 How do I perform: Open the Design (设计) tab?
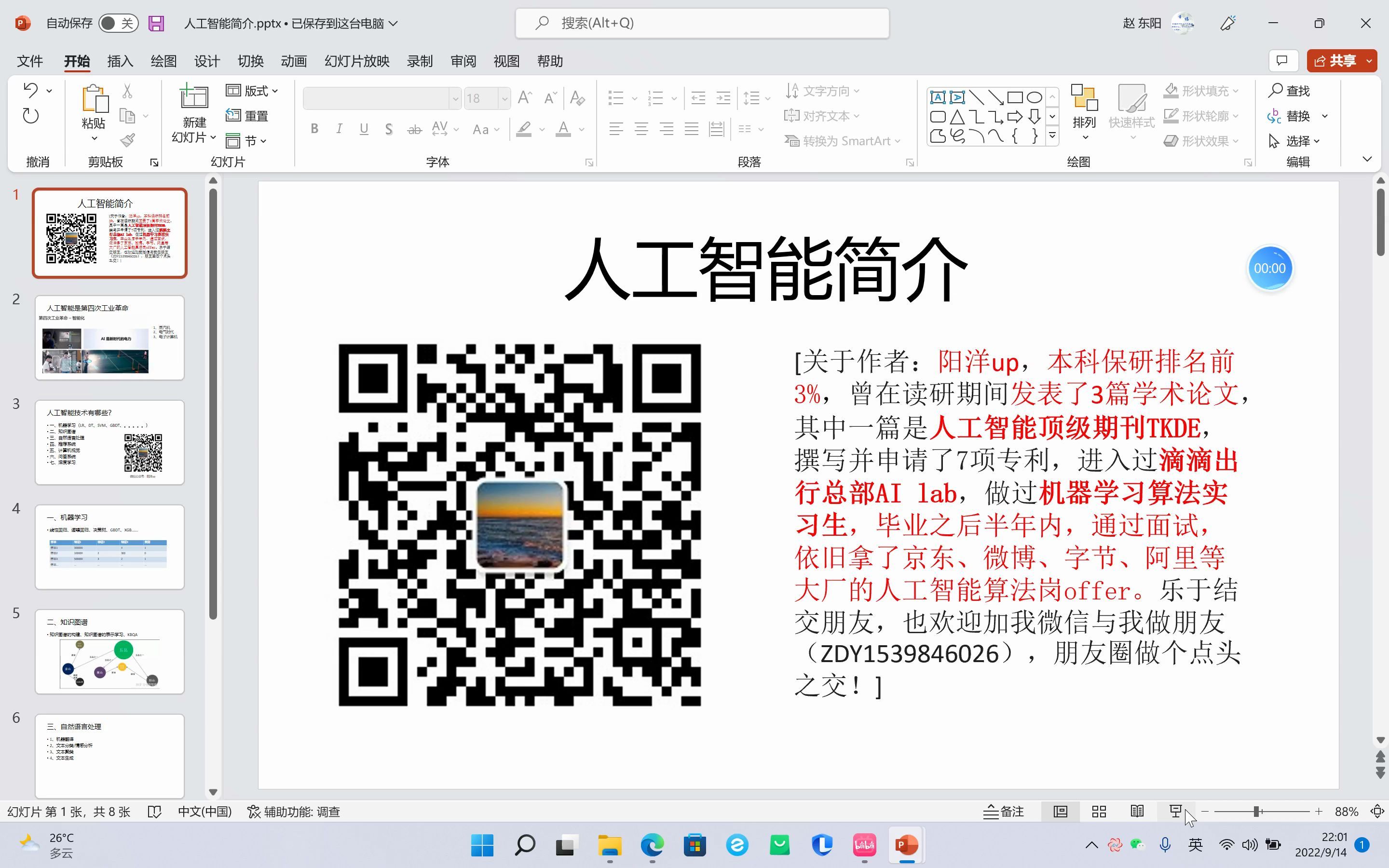(206, 61)
